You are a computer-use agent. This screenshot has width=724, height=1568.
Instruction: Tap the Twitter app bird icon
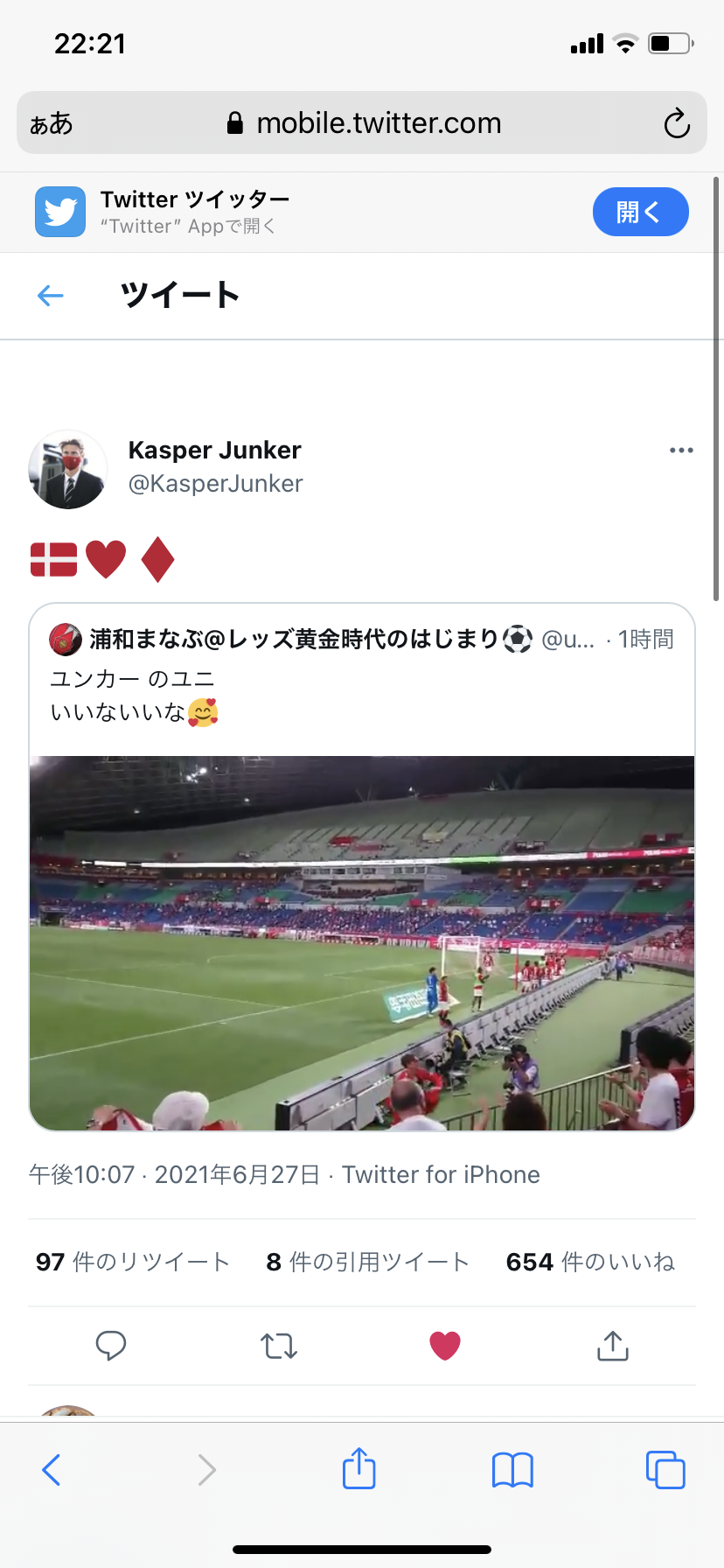[60, 212]
